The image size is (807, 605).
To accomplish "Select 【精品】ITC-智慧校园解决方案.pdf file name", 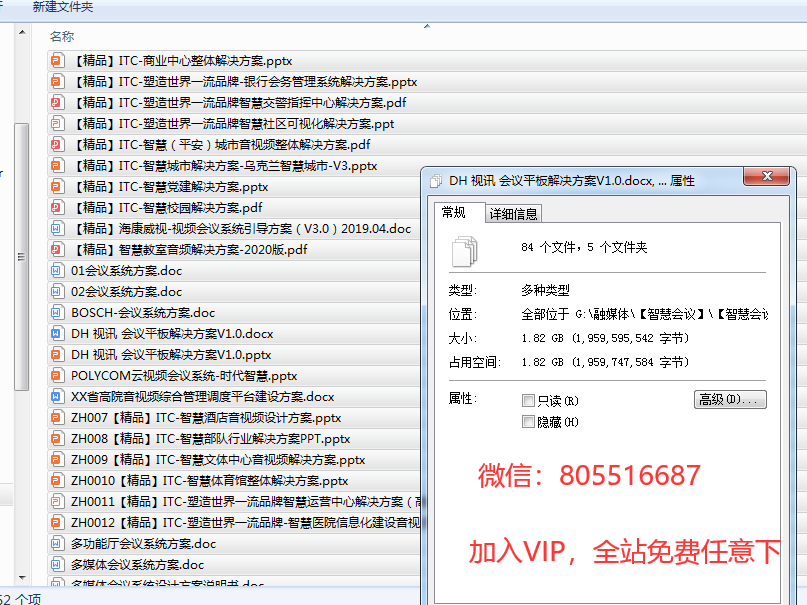I will pos(166,208).
